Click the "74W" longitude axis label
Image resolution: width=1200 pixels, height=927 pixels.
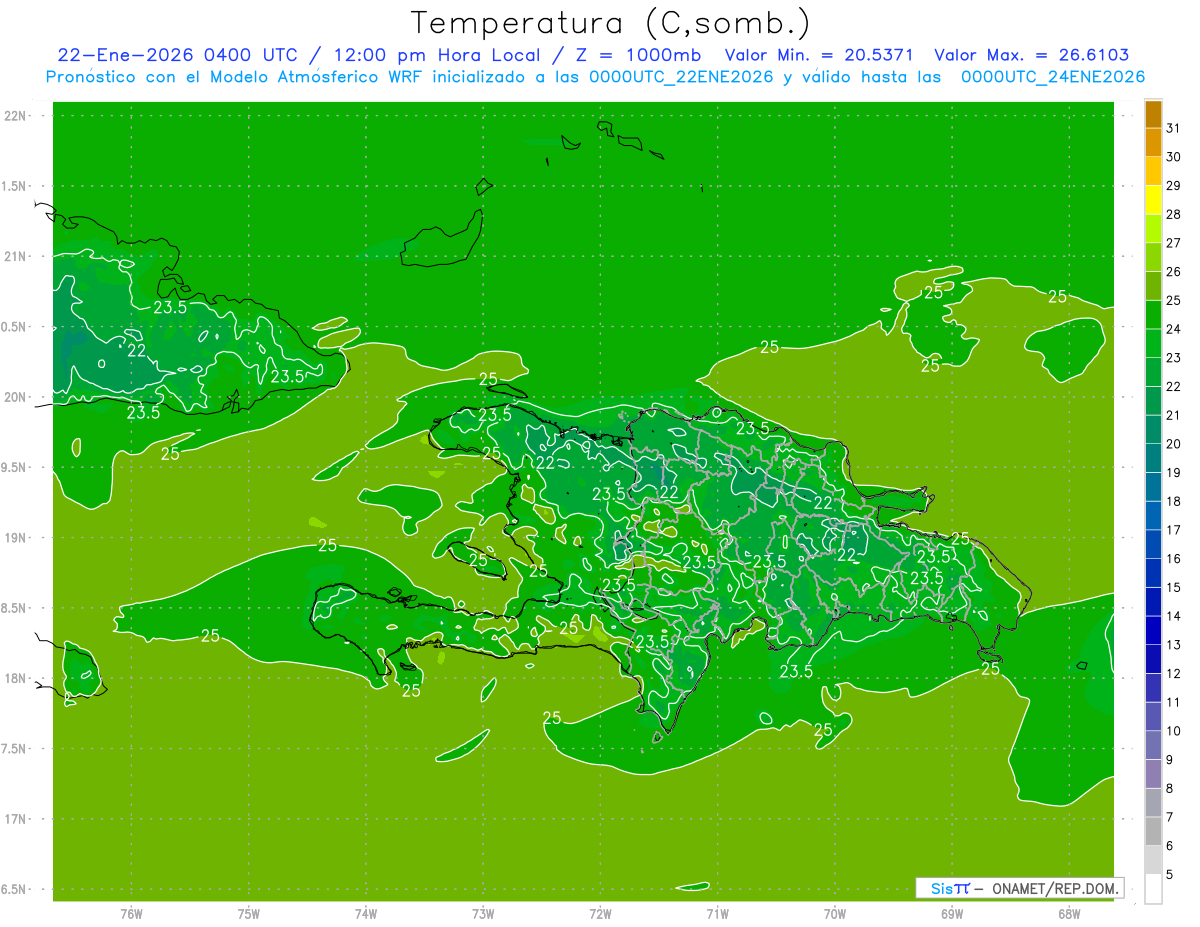click(x=365, y=914)
